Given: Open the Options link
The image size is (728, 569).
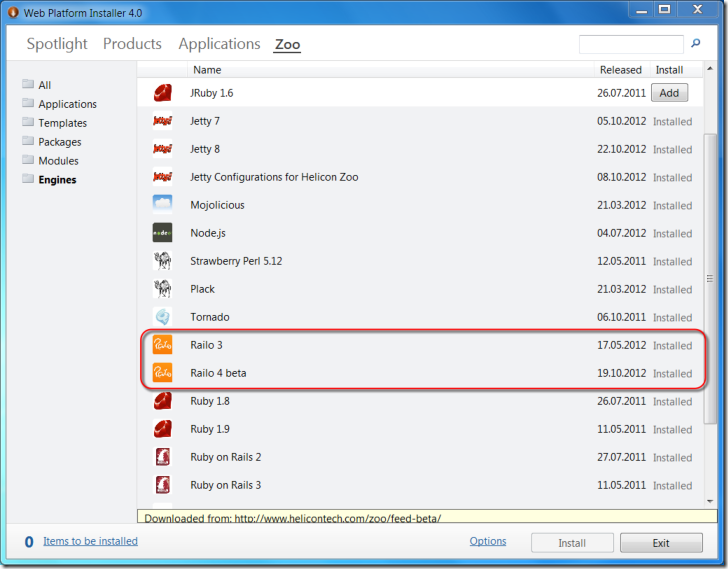Looking at the screenshot, I should (x=488, y=541).
